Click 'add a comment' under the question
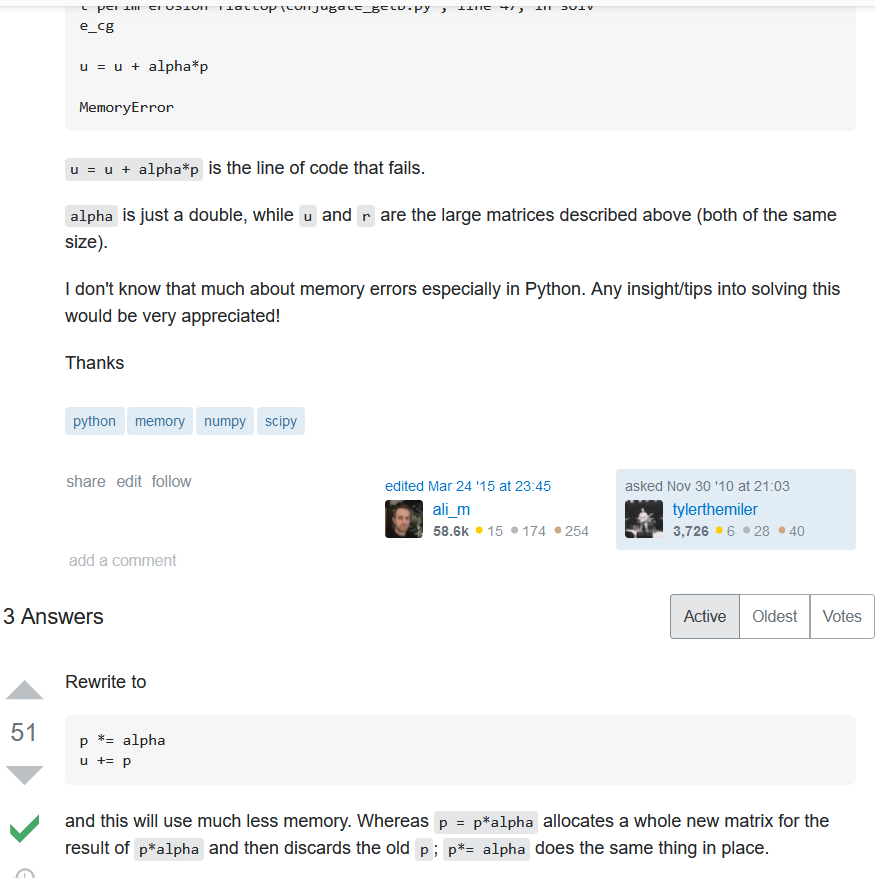 click(122, 560)
